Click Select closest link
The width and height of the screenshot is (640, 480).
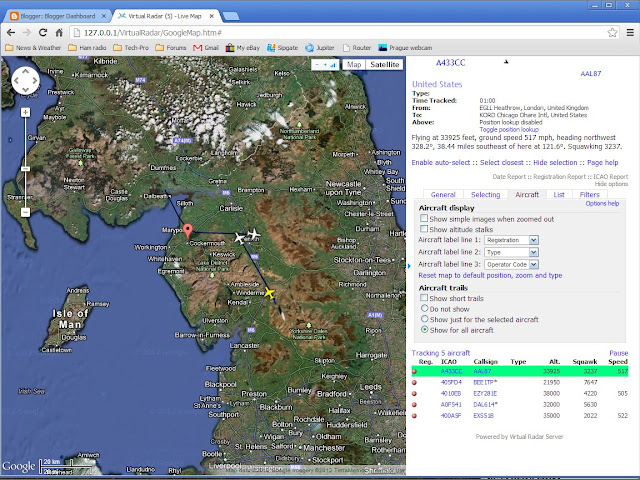point(501,162)
